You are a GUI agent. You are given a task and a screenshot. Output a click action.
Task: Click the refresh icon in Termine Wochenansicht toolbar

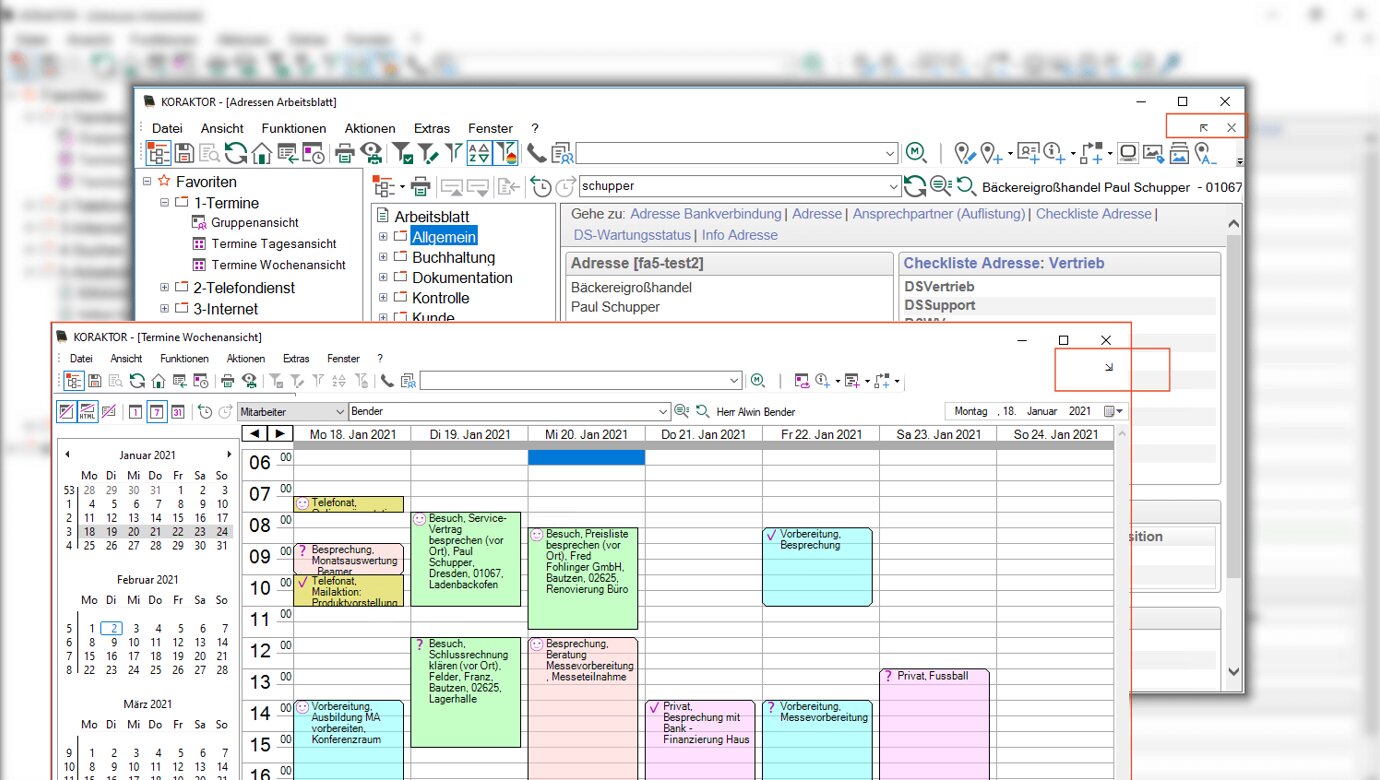137,380
